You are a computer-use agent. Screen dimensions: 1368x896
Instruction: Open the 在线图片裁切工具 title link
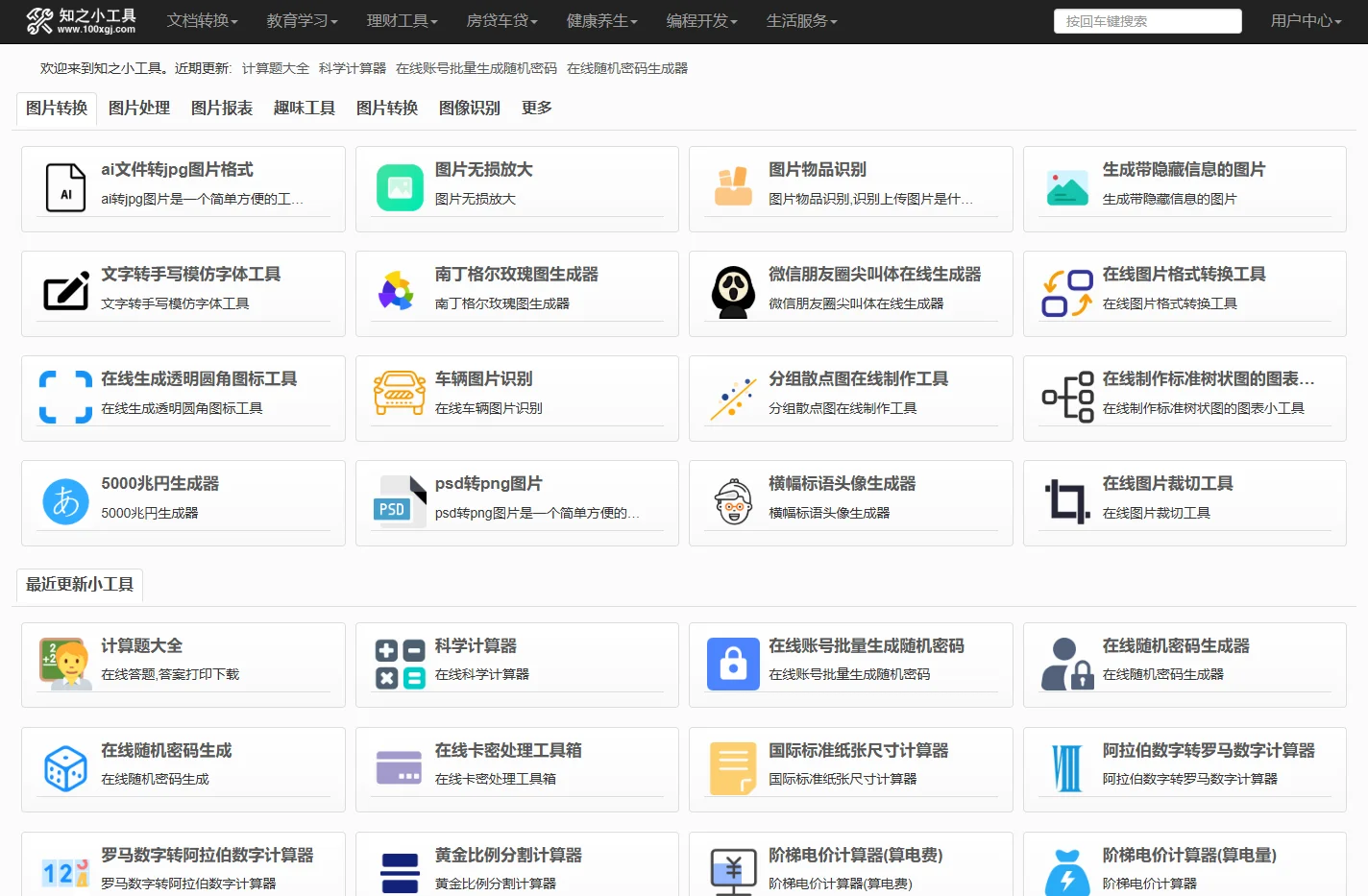(1168, 484)
